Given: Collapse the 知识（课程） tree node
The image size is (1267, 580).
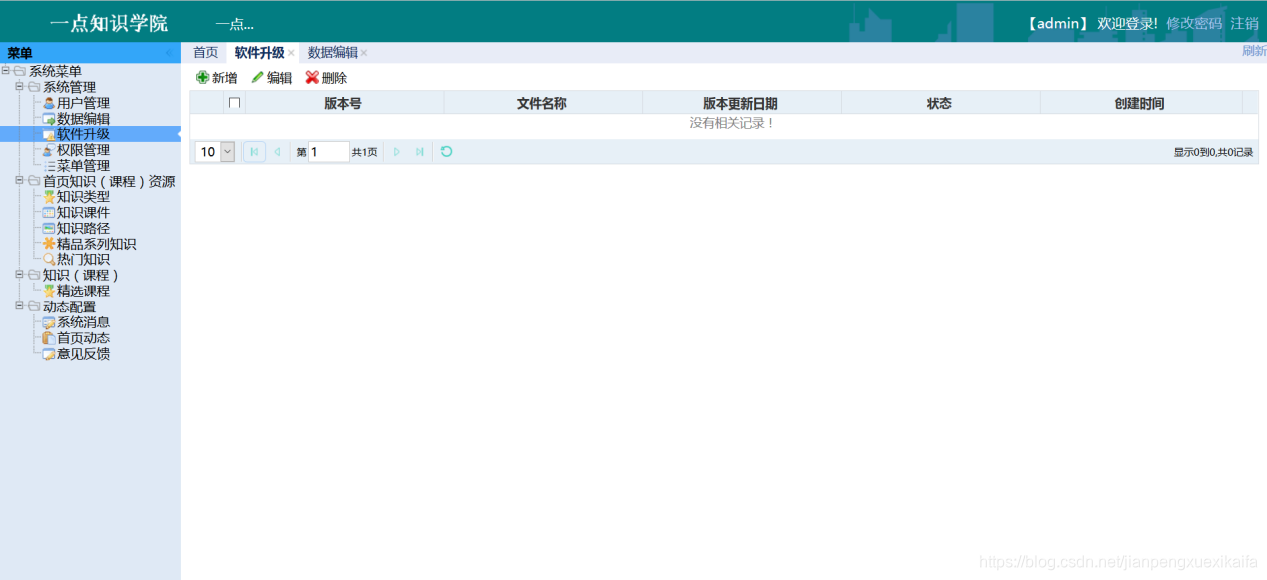Looking at the screenshot, I should (x=20, y=275).
